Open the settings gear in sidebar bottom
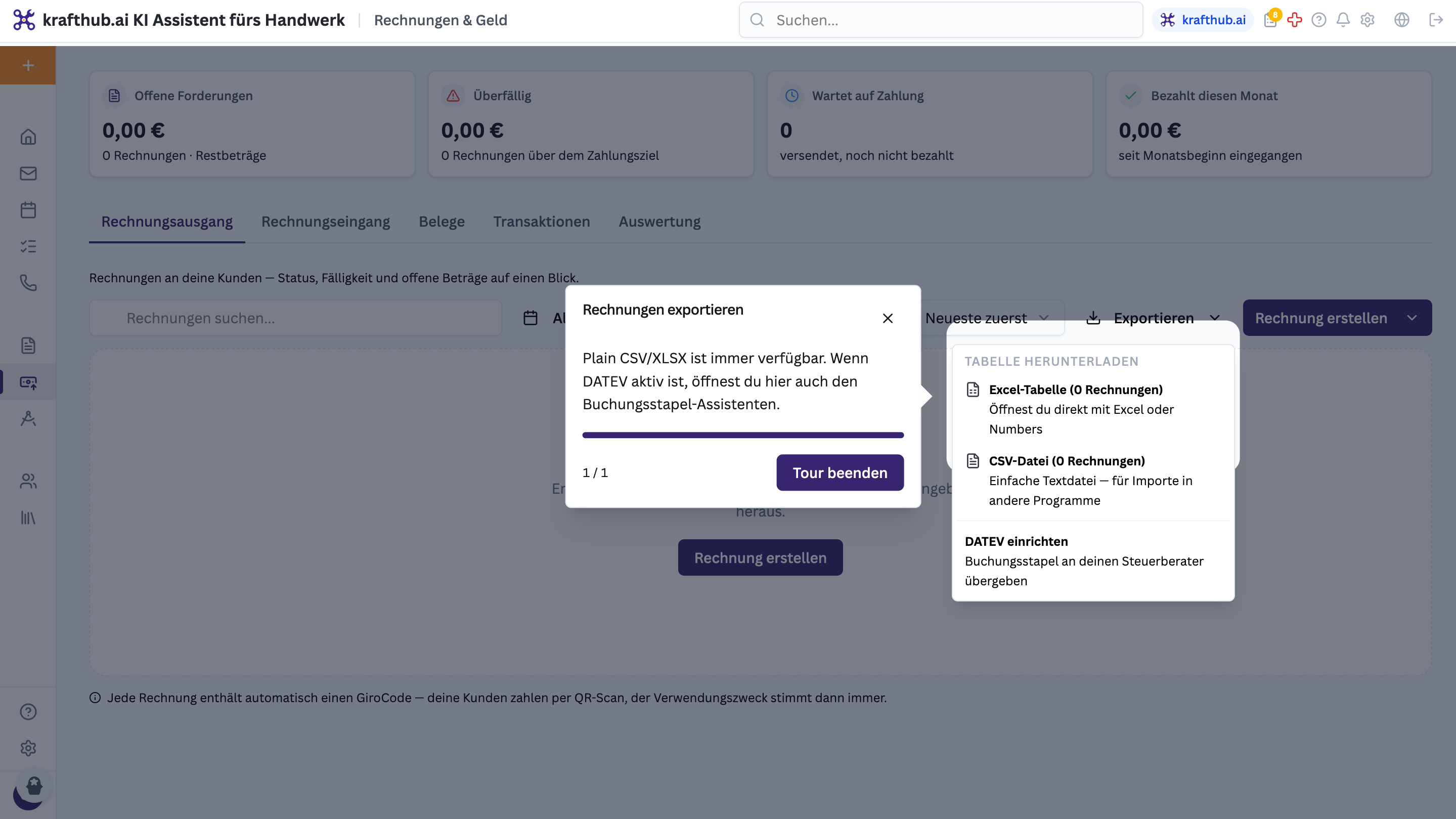1456x819 pixels. [28, 748]
